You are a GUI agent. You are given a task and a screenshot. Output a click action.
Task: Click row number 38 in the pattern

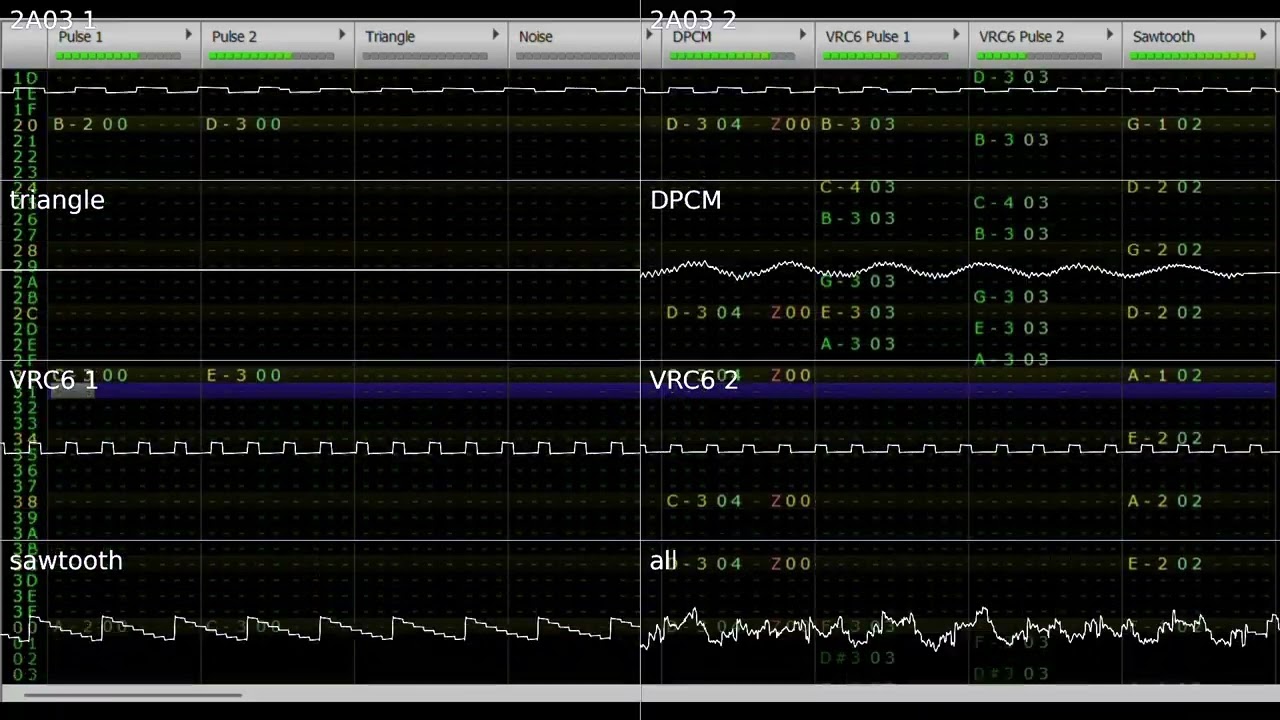click(x=25, y=502)
